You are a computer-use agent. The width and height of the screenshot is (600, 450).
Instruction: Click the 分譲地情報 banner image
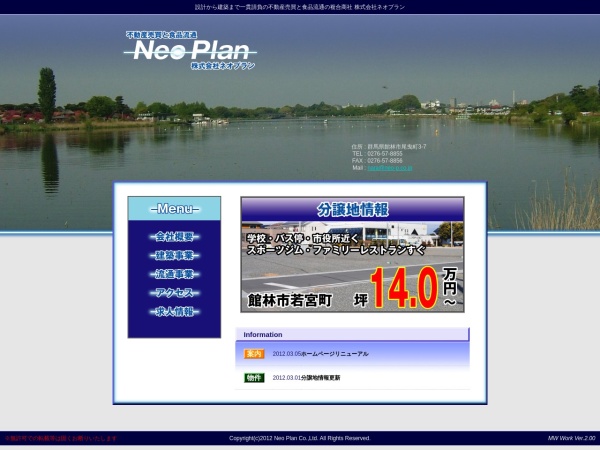[352, 254]
